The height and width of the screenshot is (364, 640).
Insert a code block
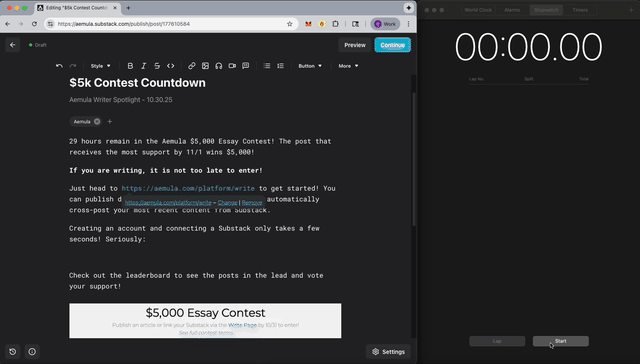(x=171, y=66)
